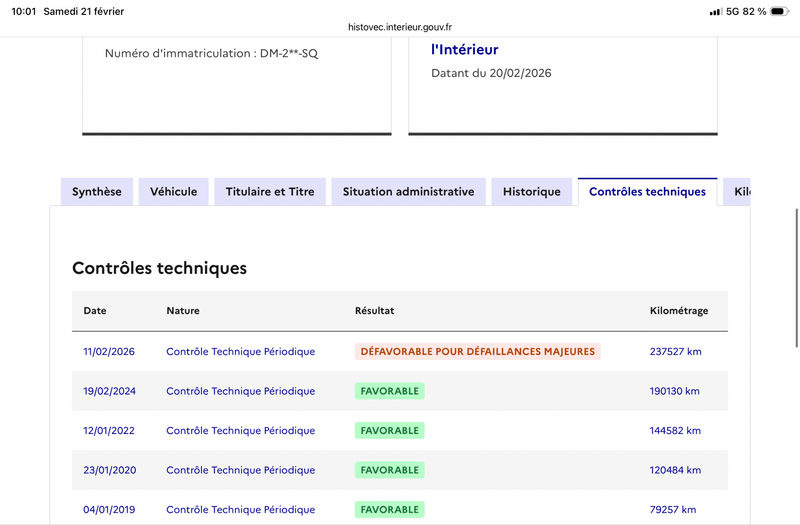Click the 11/02/2026 inspection date

click(109, 352)
